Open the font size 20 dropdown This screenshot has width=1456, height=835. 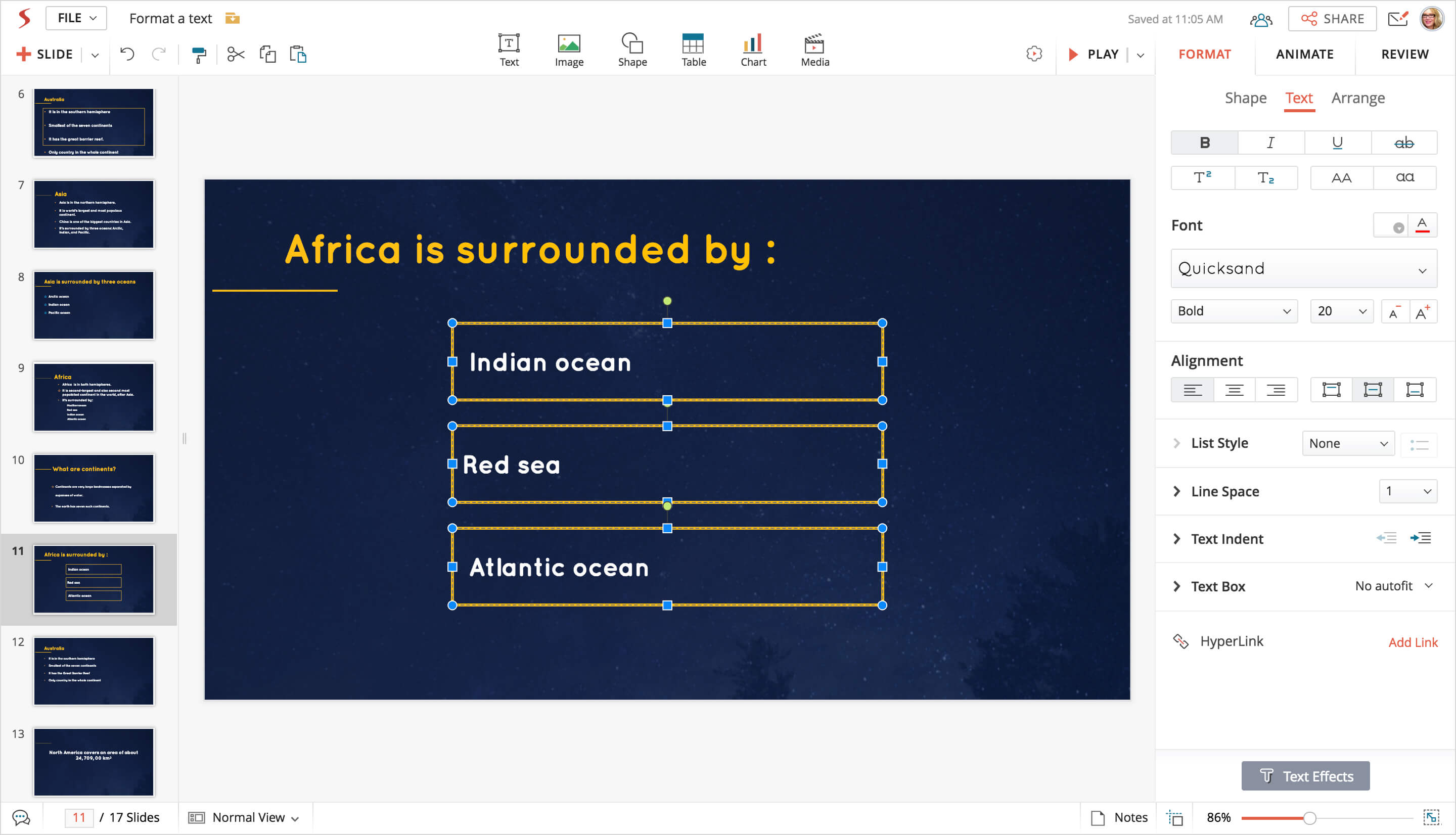click(x=1341, y=311)
